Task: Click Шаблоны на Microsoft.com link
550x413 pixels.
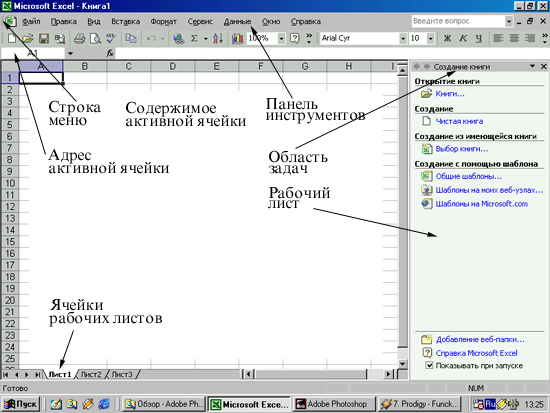Action: coord(482,204)
